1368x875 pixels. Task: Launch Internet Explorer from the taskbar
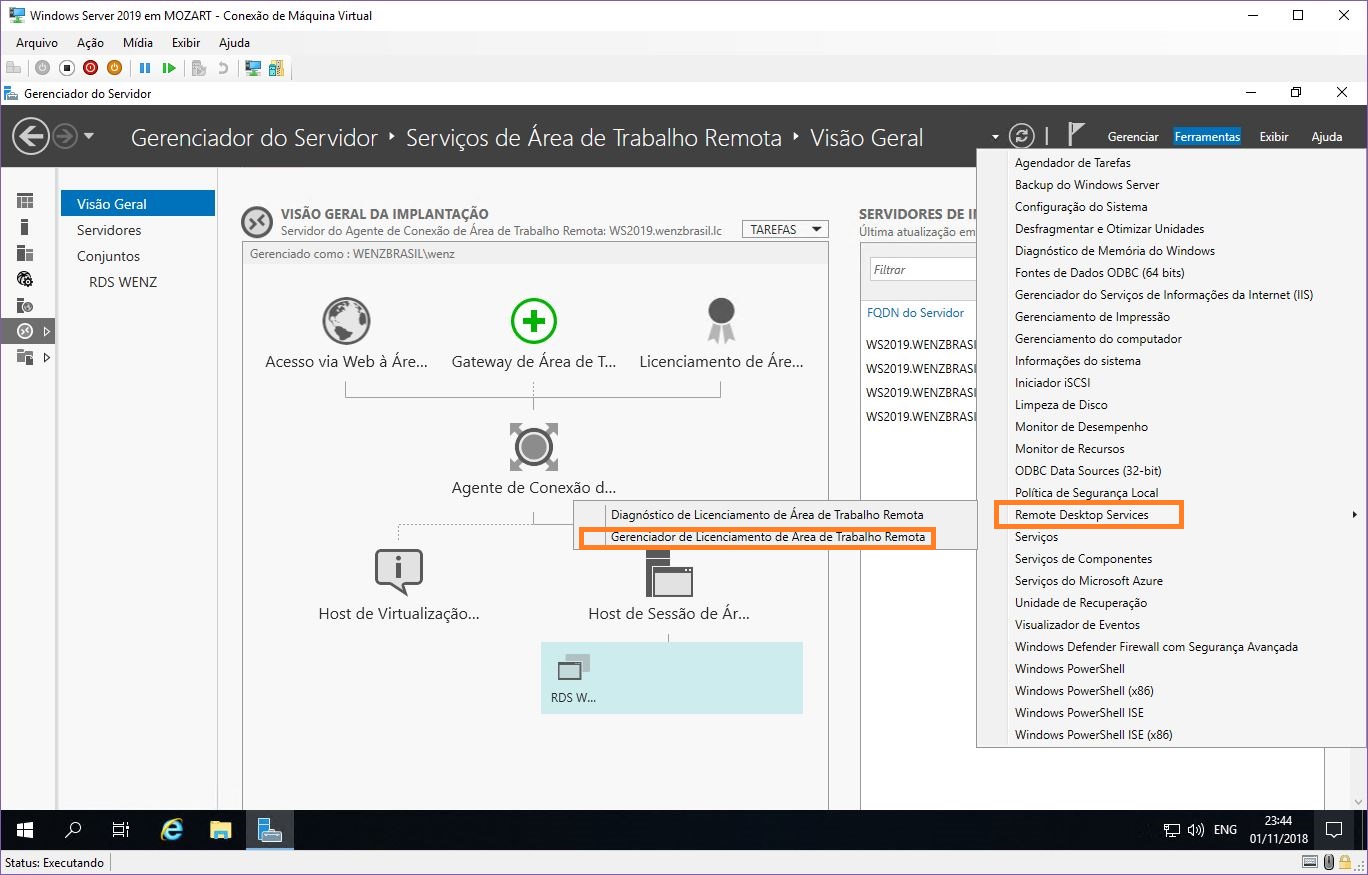pyautogui.click(x=172, y=830)
